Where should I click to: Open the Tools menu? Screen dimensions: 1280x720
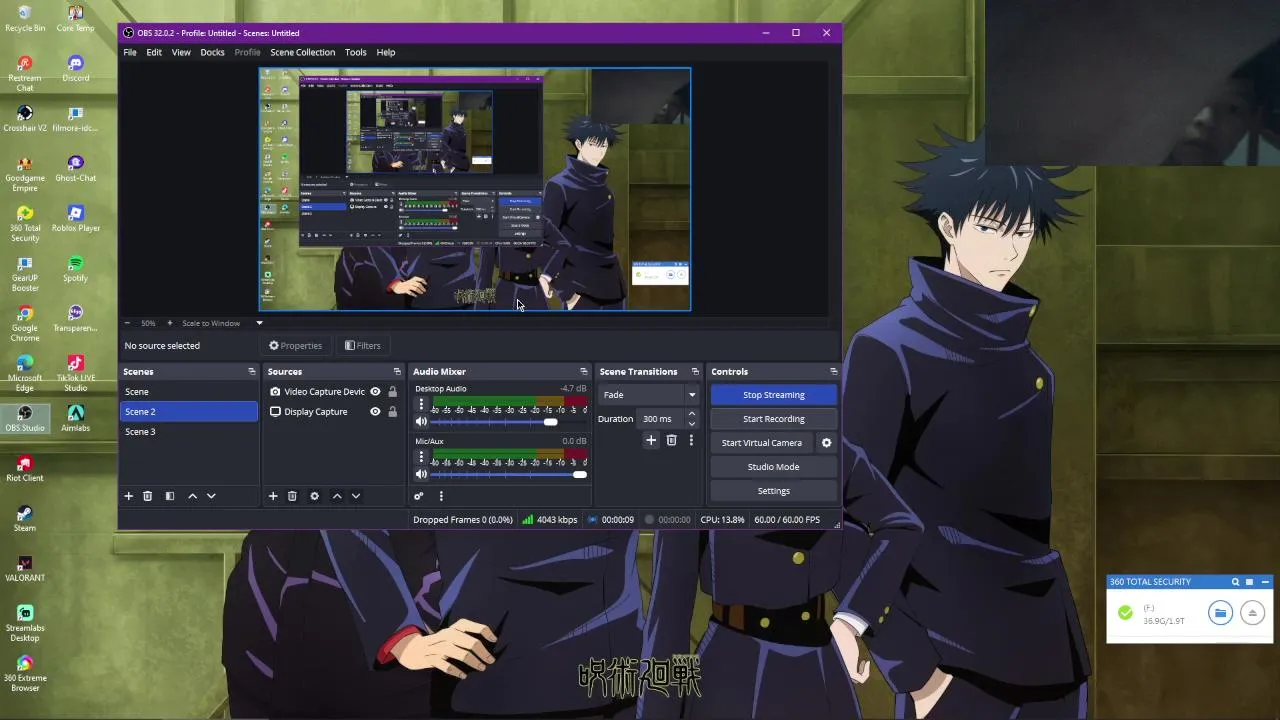click(x=356, y=52)
